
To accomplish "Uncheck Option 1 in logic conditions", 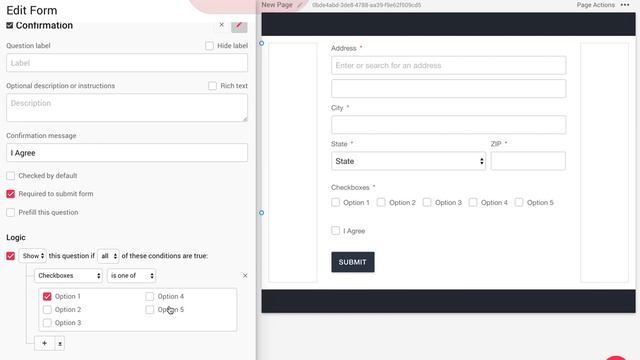I will 47,296.
